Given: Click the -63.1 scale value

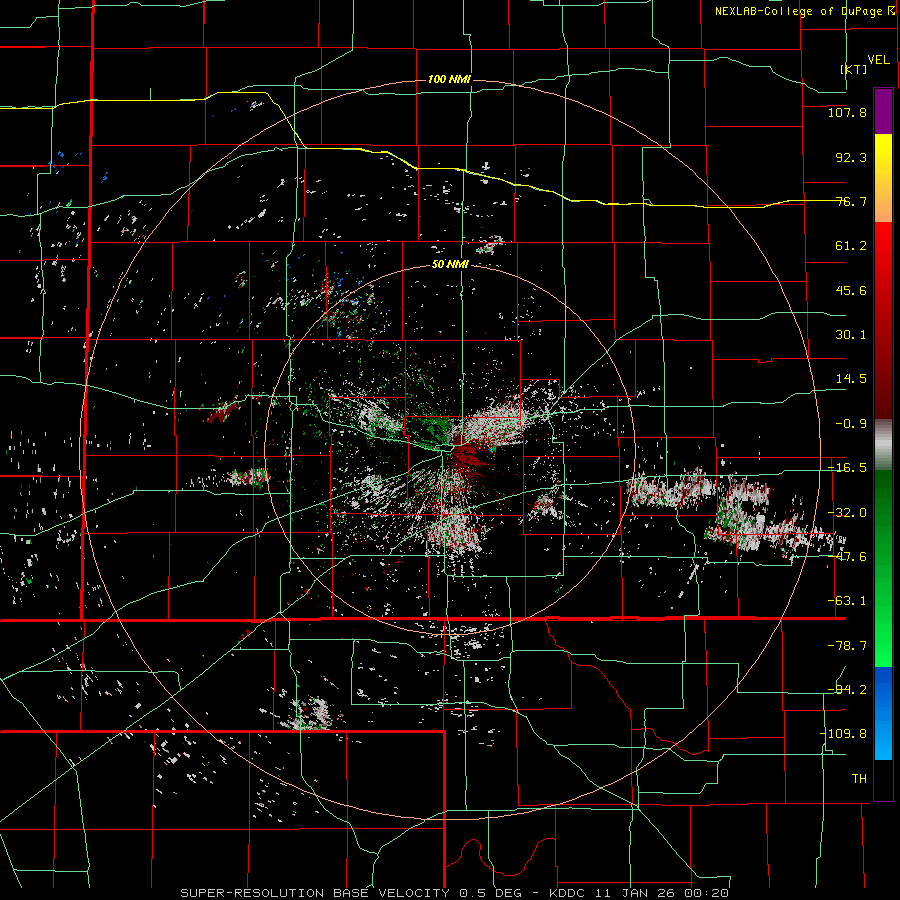Looking at the screenshot, I should click(847, 601).
